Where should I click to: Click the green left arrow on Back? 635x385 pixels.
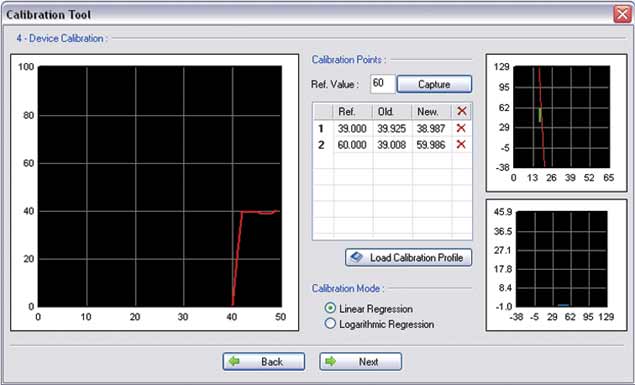pos(234,361)
